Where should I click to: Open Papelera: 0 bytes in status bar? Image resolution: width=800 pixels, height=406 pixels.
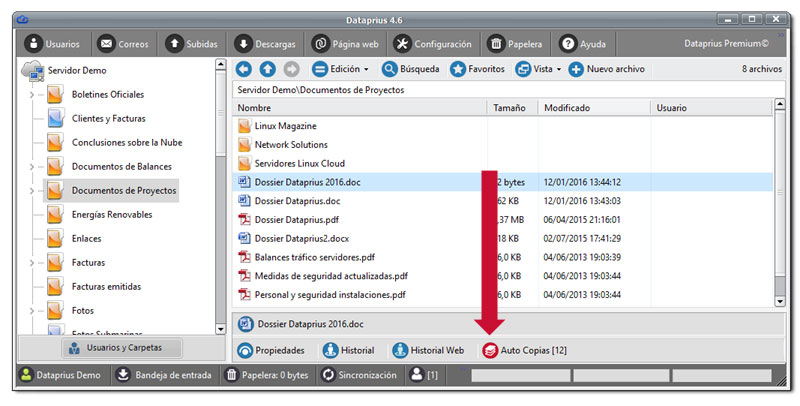point(267,375)
